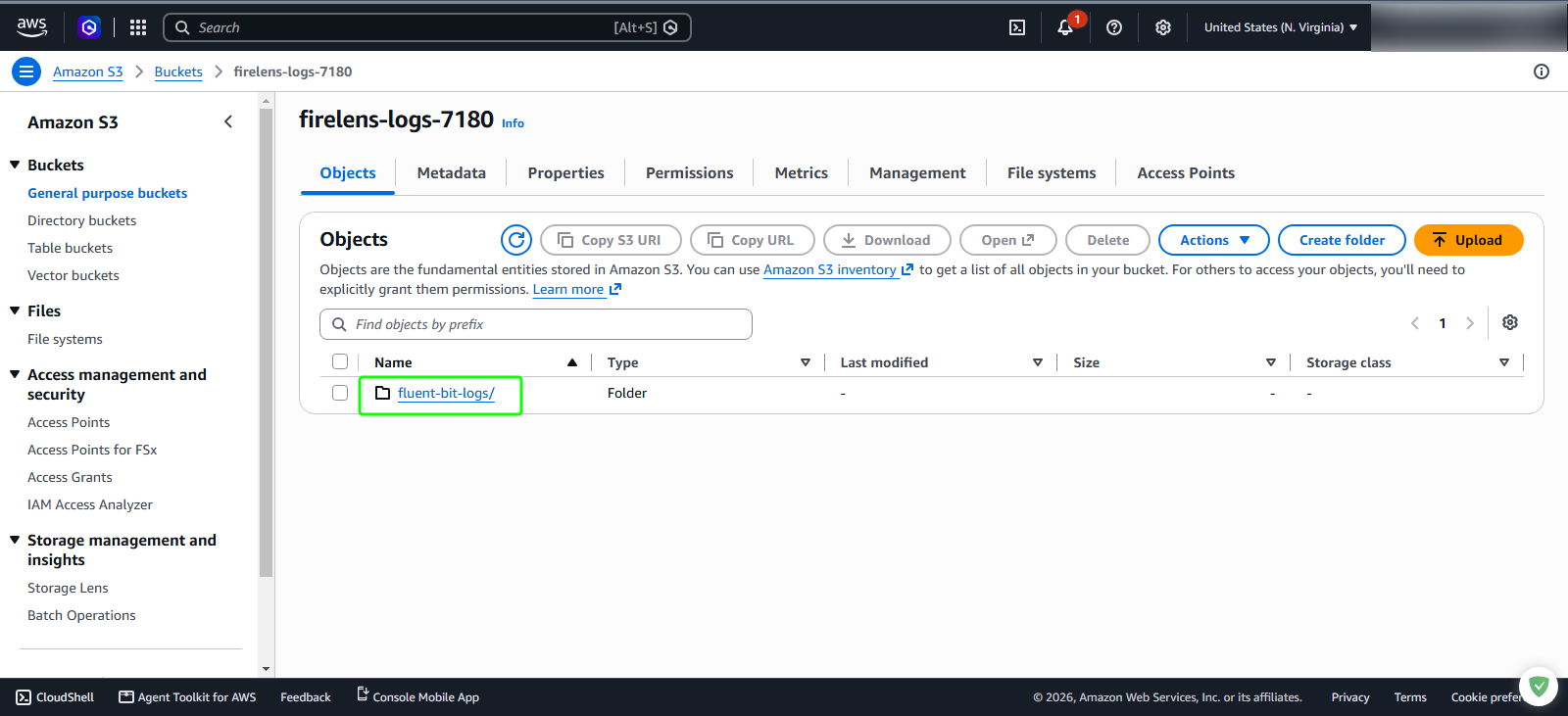
Task: Click the folder icon beside fluent-bit-logs/
Action: click(x=383, y=393)
